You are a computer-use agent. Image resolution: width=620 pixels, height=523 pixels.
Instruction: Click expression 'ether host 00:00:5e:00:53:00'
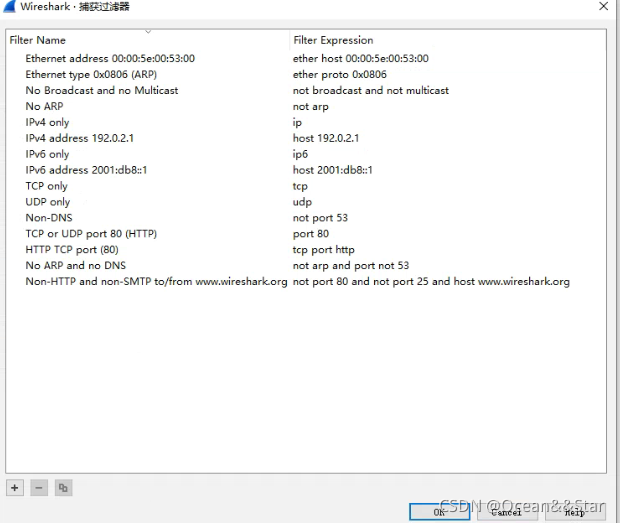point(361,59)
